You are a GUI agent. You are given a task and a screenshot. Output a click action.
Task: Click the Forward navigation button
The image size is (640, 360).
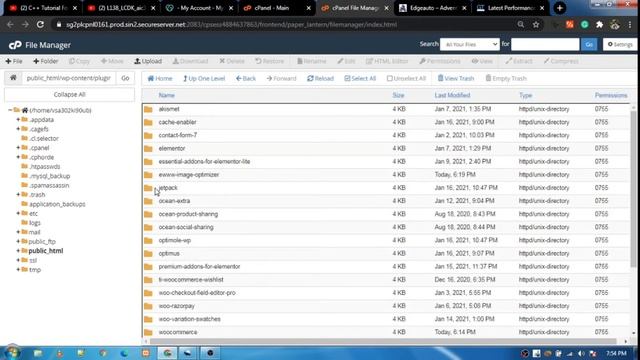[x=281, y=78]
